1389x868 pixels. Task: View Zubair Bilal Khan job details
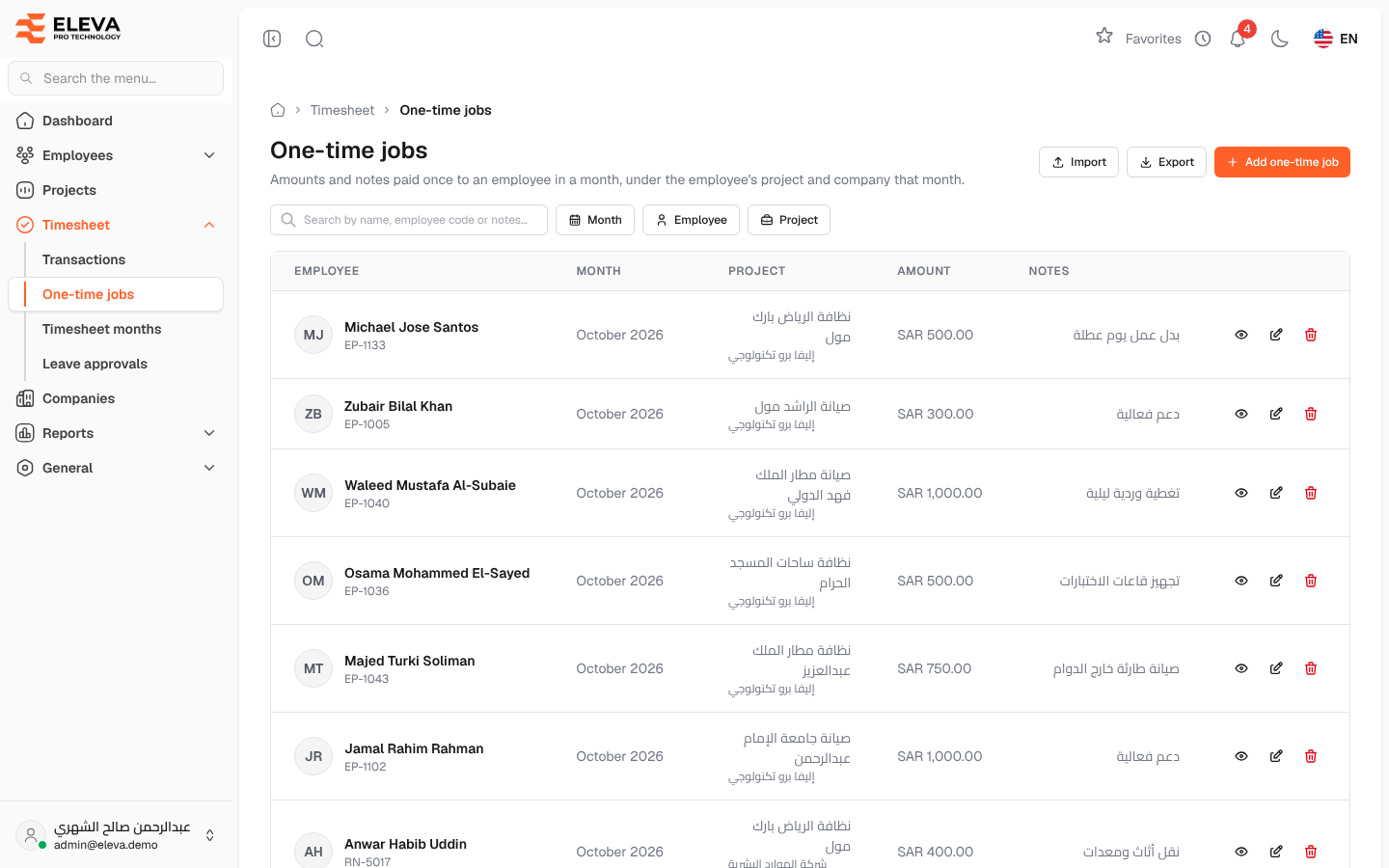tap(1241, 414)
